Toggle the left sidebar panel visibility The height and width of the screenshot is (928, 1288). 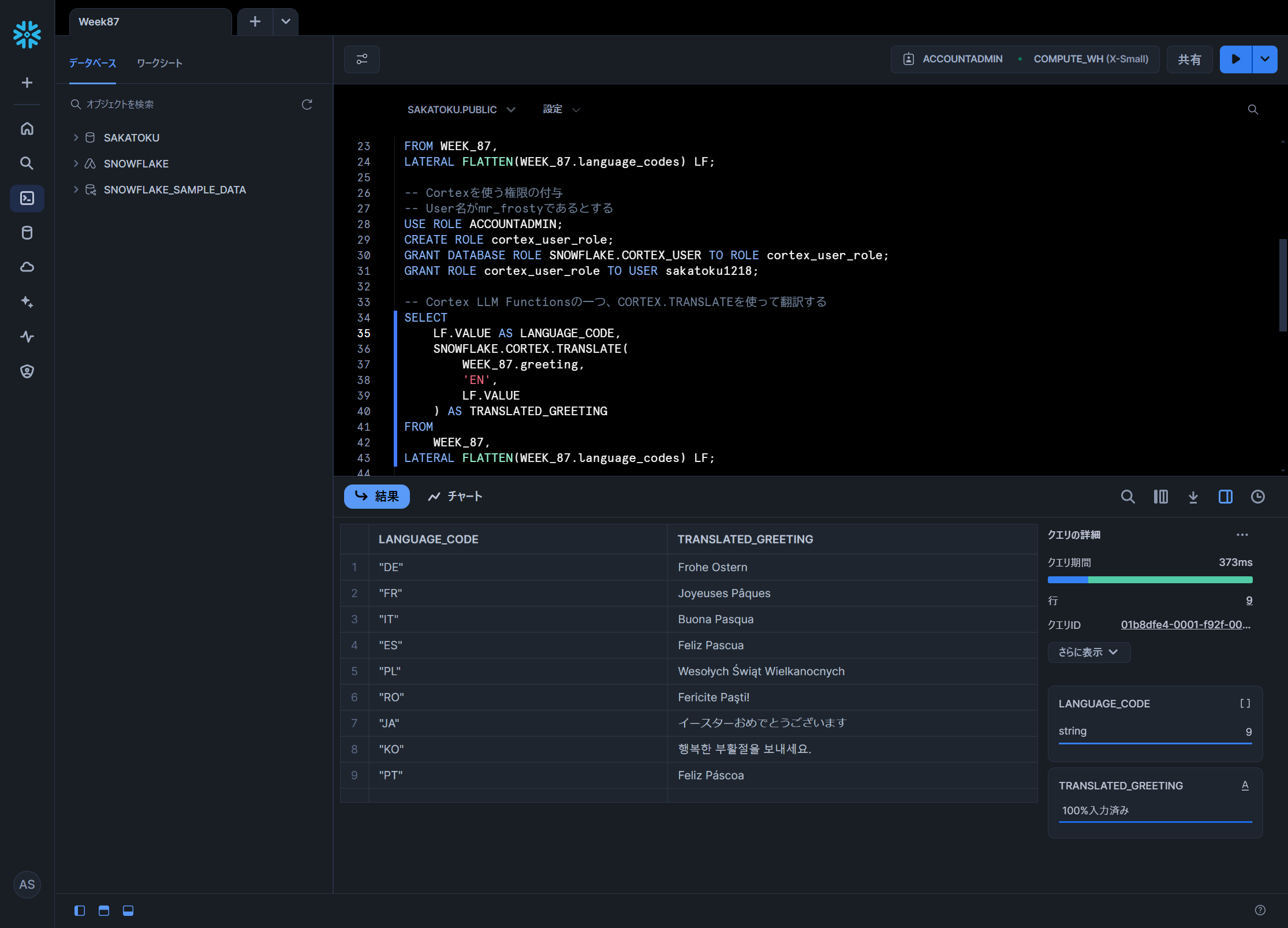(80, 911)
